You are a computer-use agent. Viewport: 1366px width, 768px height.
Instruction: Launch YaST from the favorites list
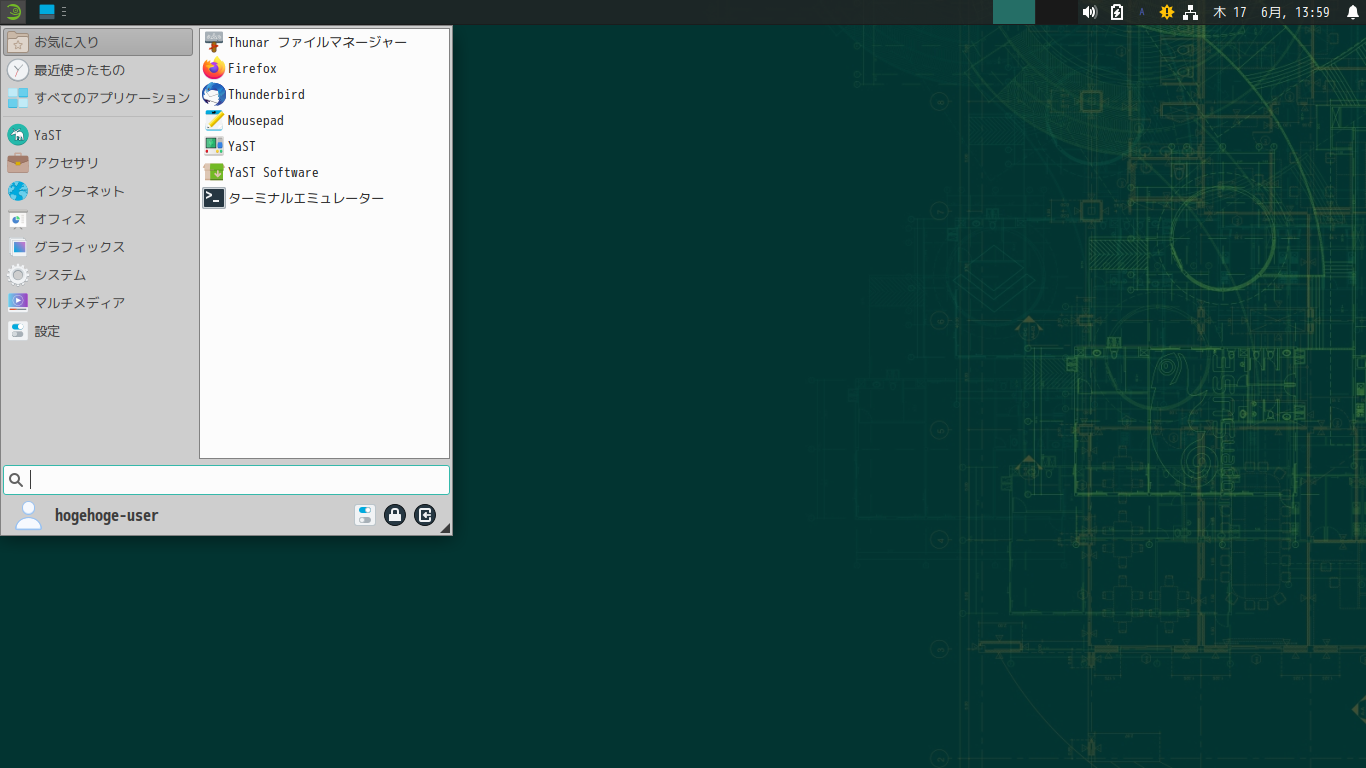[324, 146]
